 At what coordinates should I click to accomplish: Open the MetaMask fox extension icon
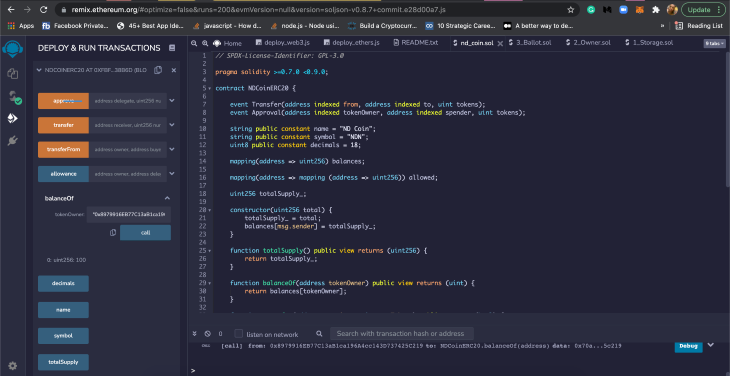[x=641, y=9]
